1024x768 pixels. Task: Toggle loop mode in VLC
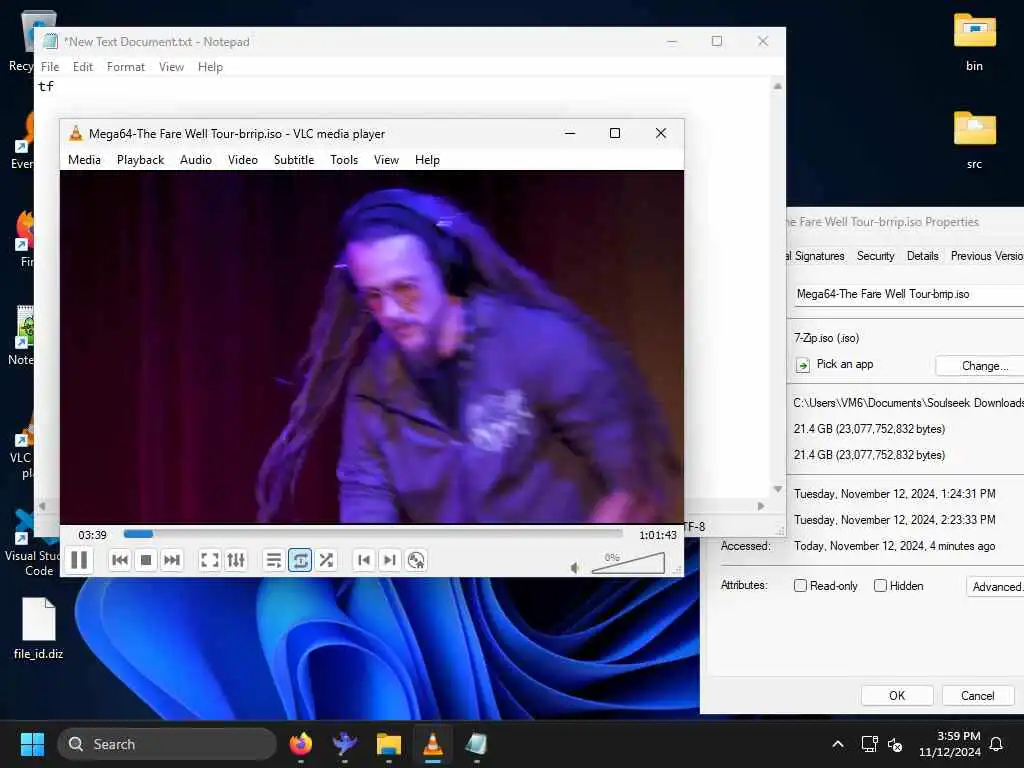click(300, 560)
